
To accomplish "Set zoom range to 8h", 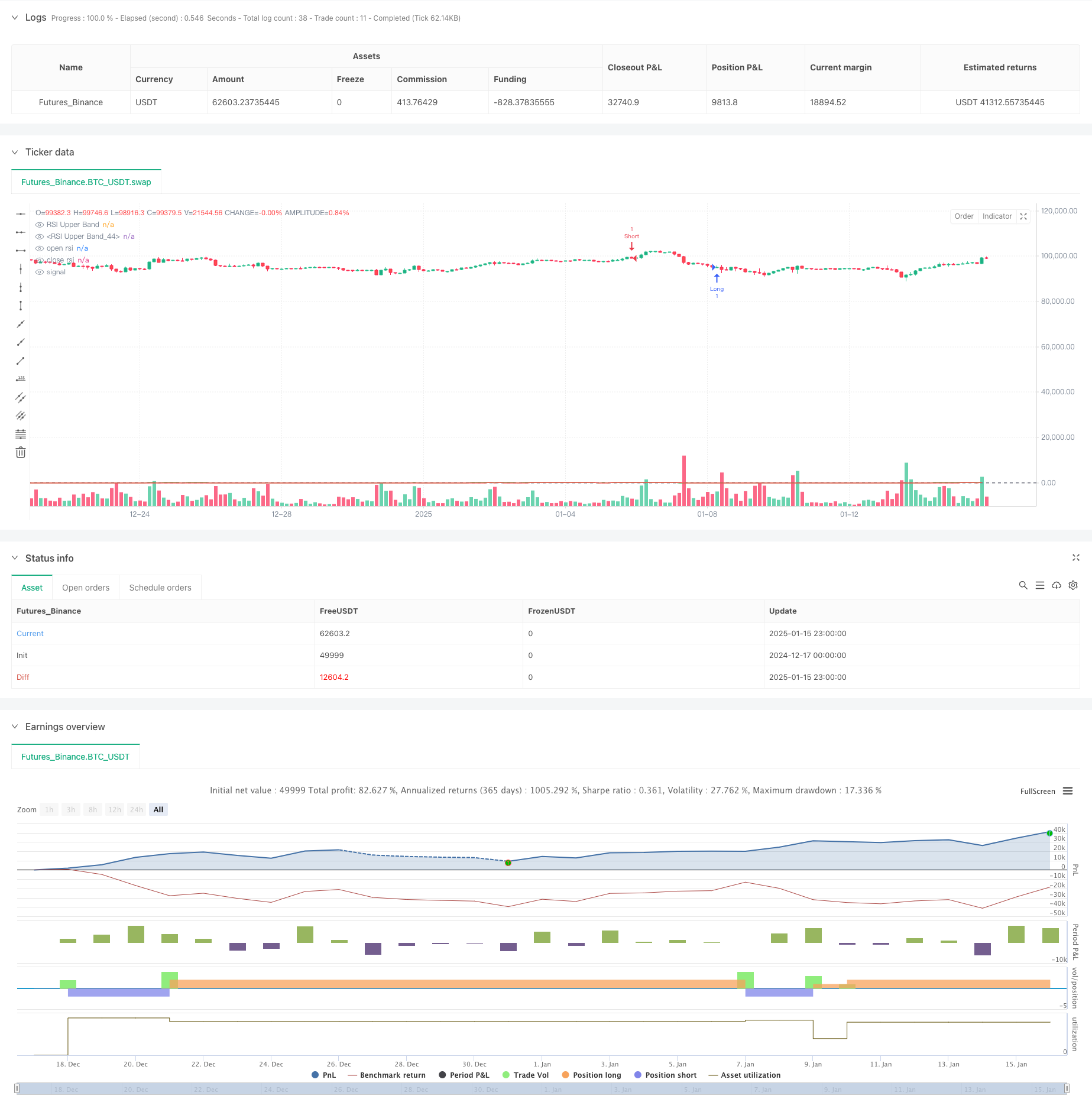I will coord(93,810).
